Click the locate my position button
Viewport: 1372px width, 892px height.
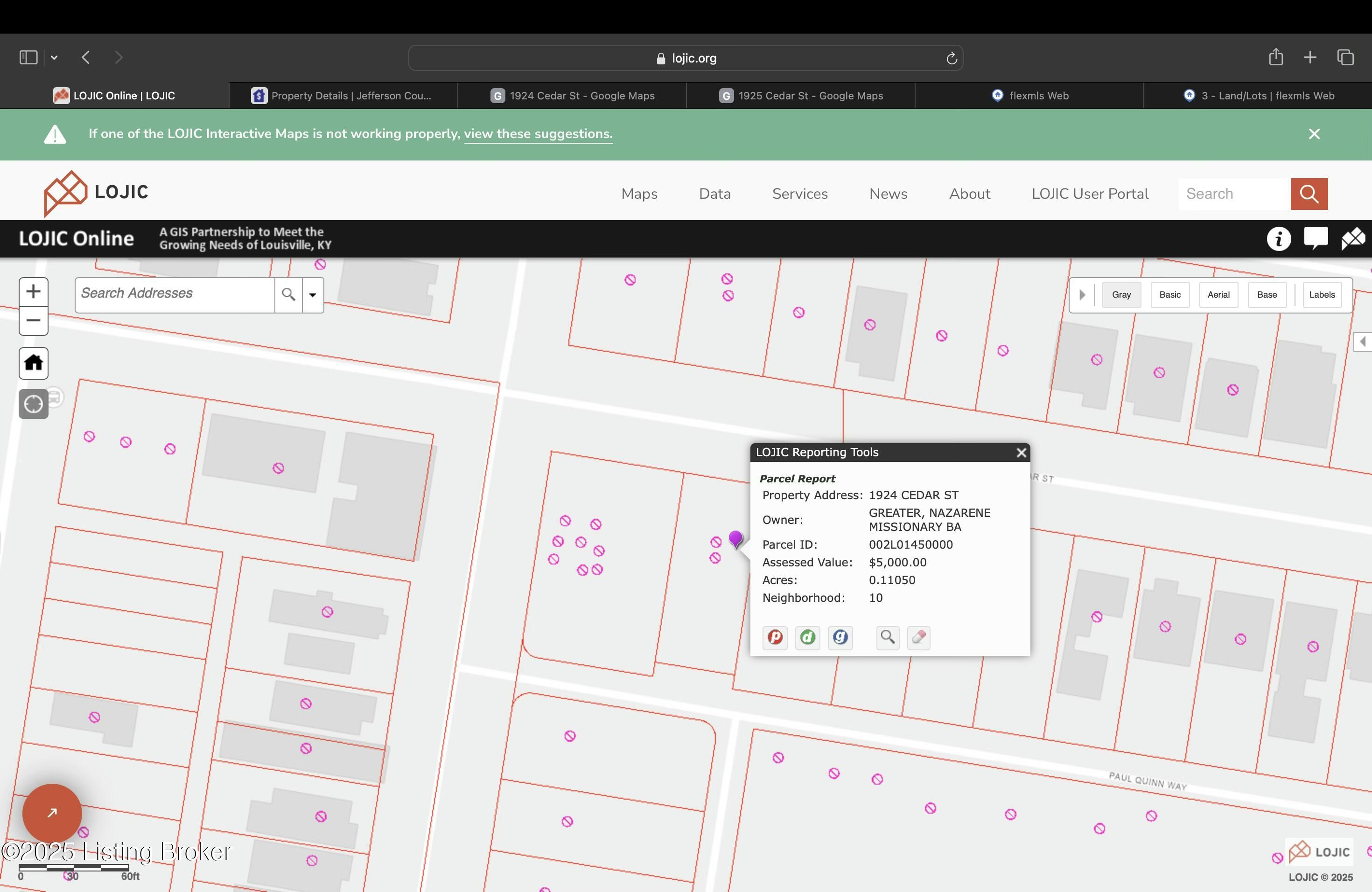click(x=34, y=404)
